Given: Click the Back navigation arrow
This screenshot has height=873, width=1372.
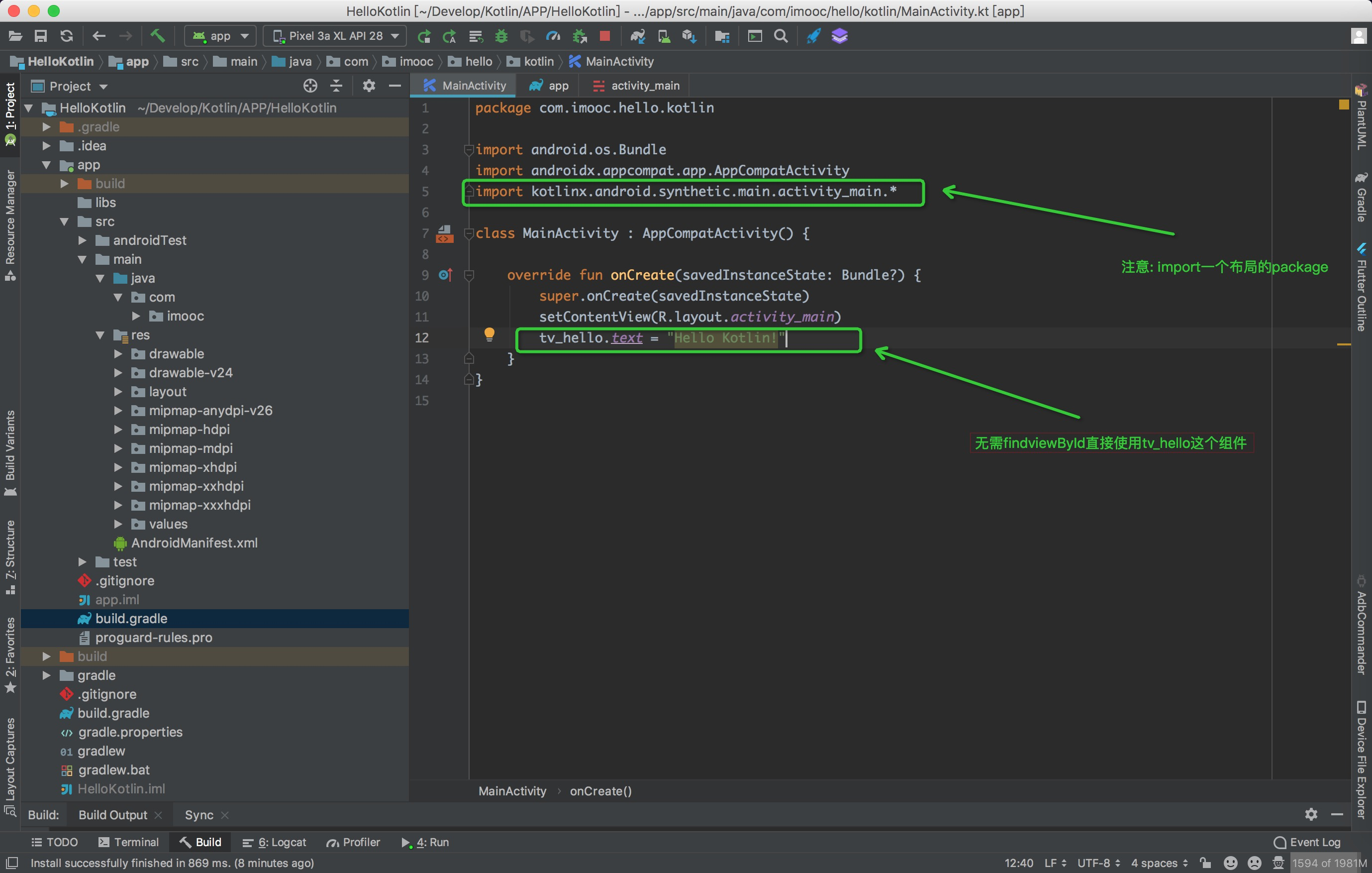Looking at the screenshot, I should pyautogui.click(x=99, y=36).
